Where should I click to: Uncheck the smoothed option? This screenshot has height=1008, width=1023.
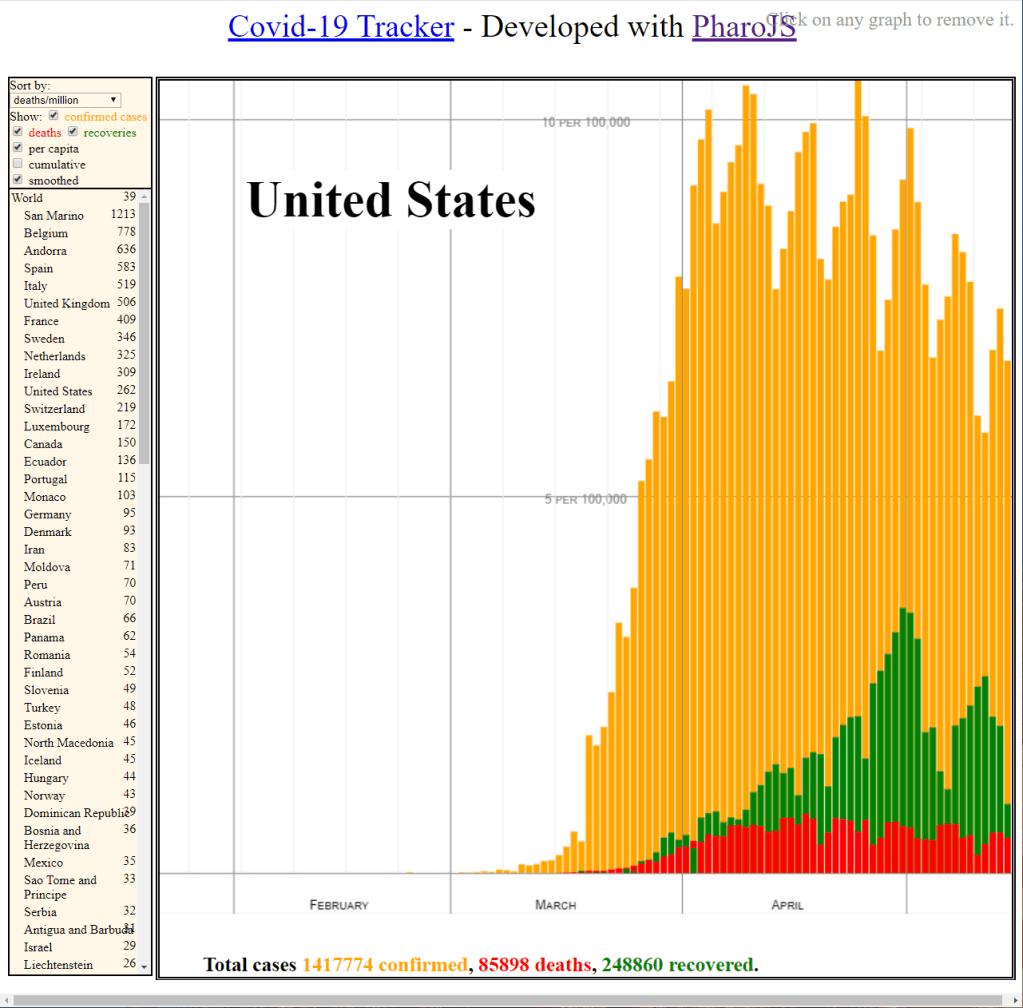[17, 180]
